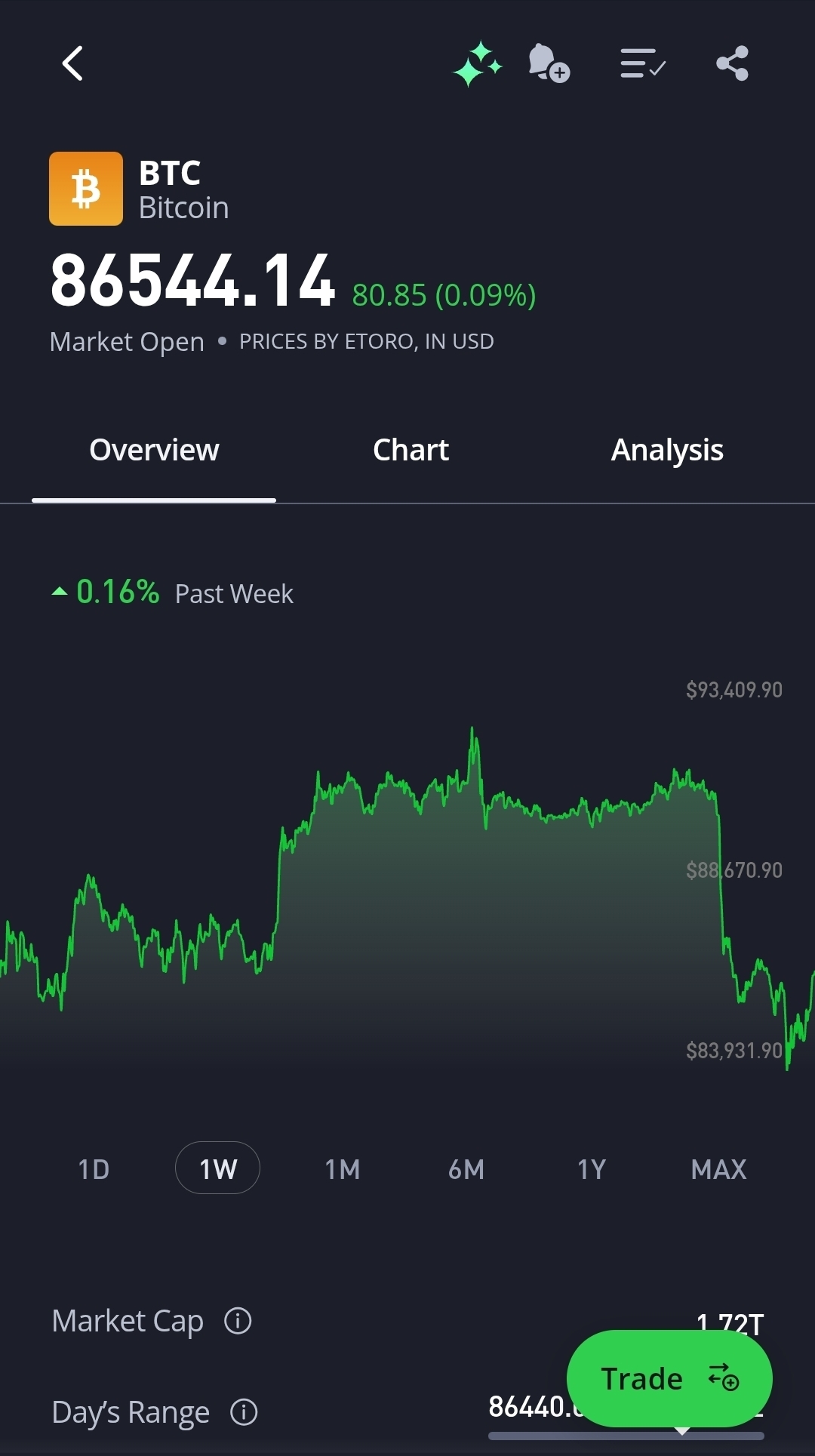Image resolution: width=815 pixels, height=1456 pixels.
Task: Open the Market Cap info icon
Action: (238, 1321)
